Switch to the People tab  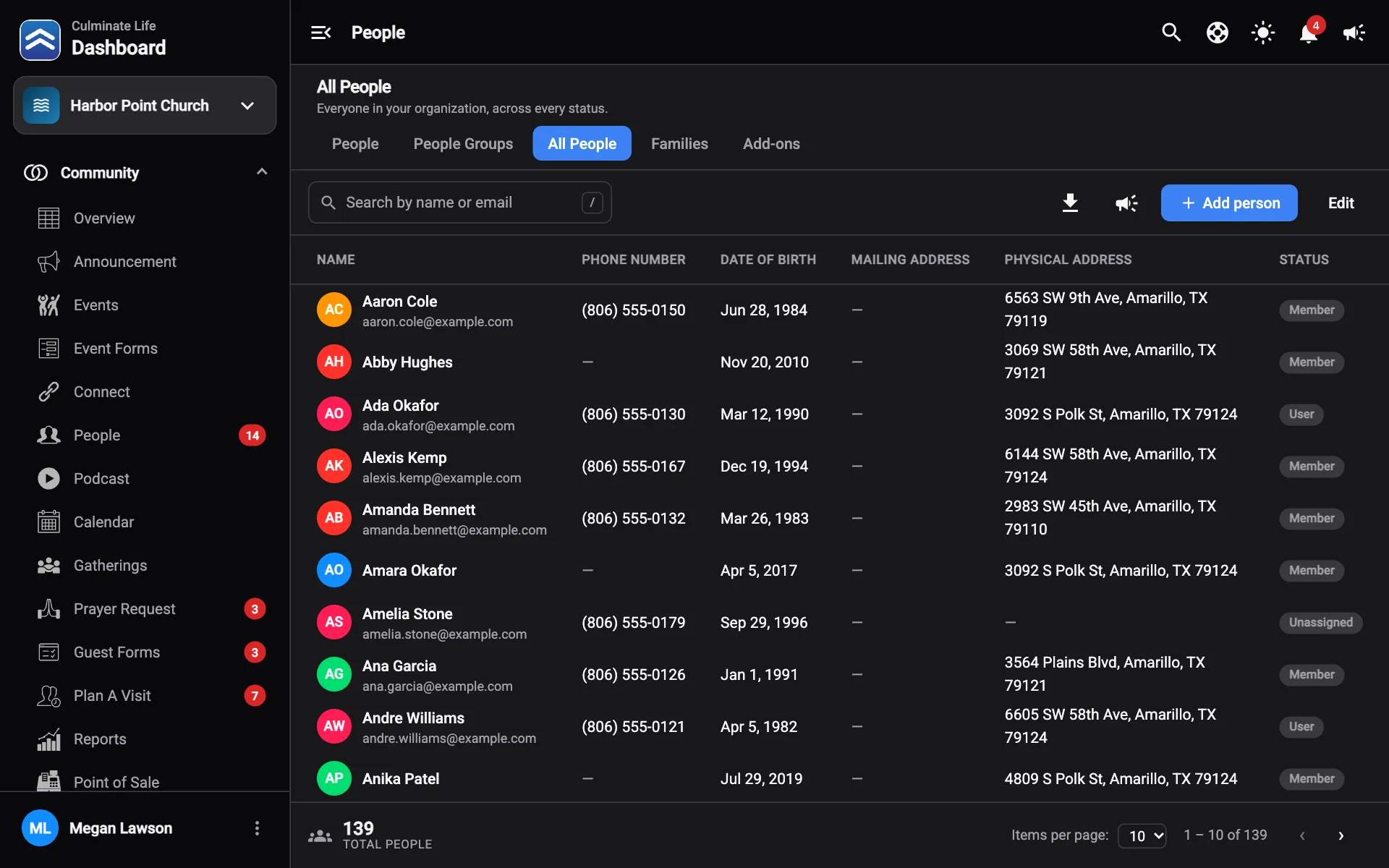355,144
